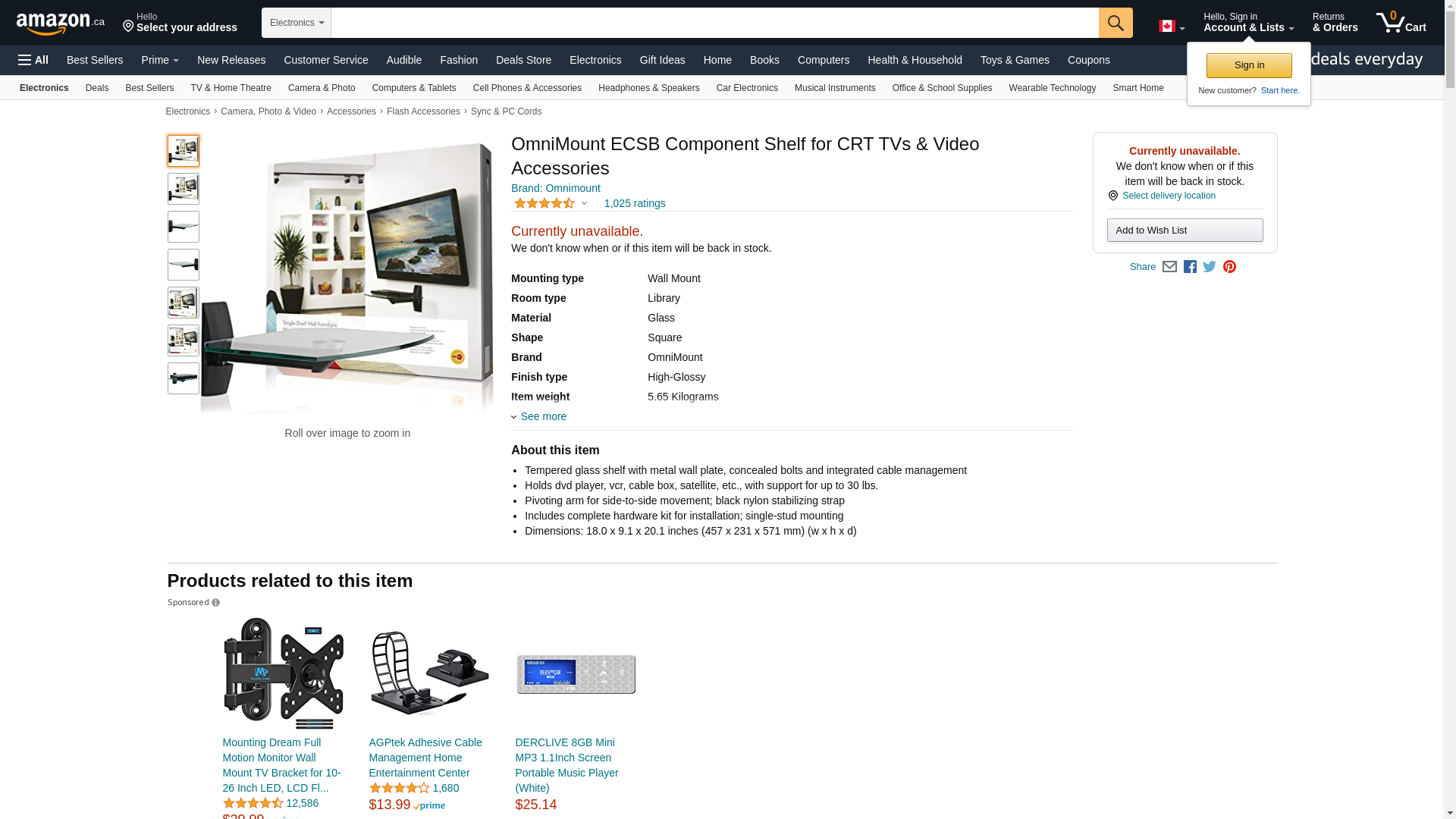Open the 1,025 ratings link

pos(635,203)
